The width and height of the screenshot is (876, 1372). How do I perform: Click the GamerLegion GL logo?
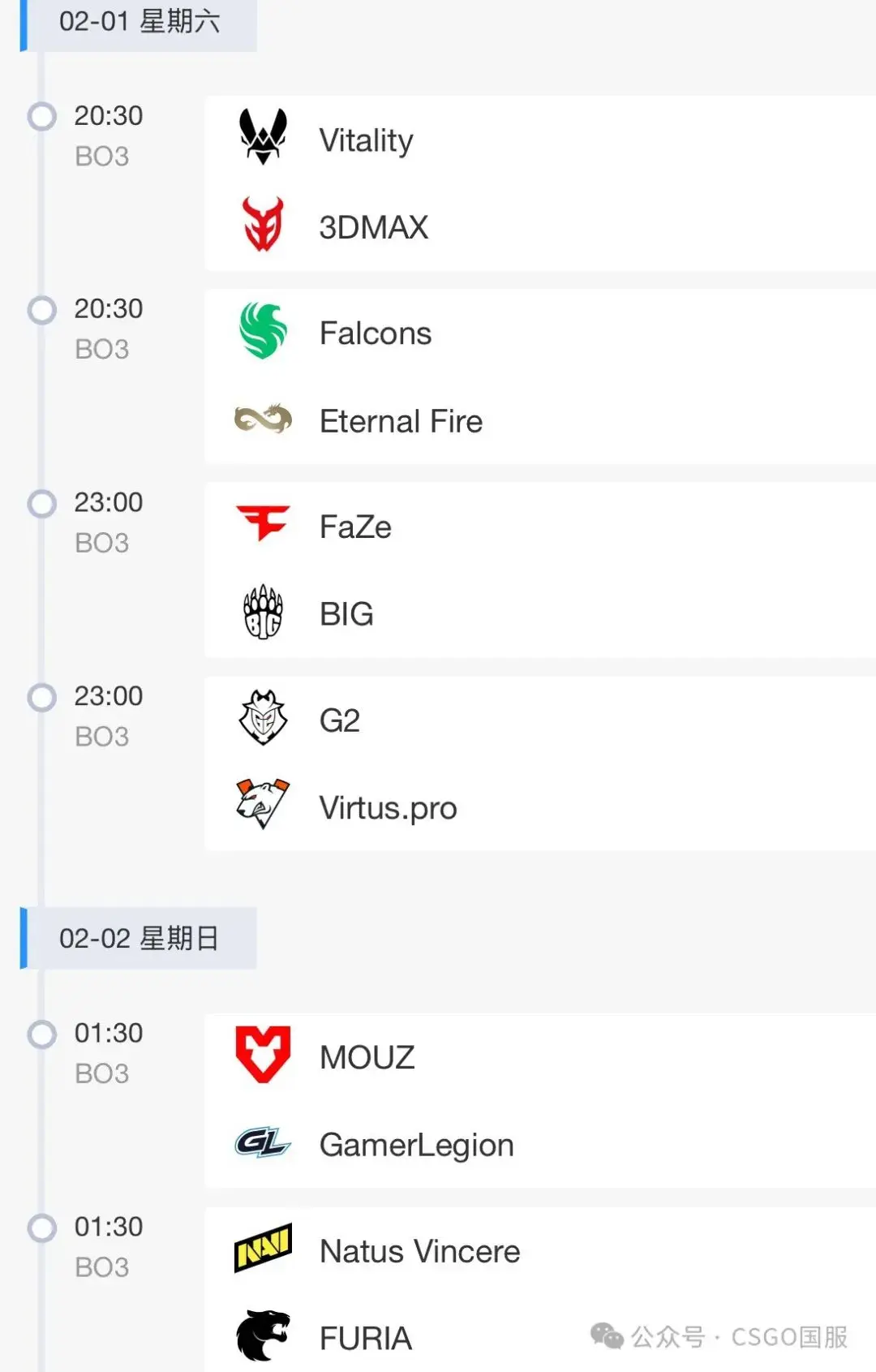coord(263,1143)
